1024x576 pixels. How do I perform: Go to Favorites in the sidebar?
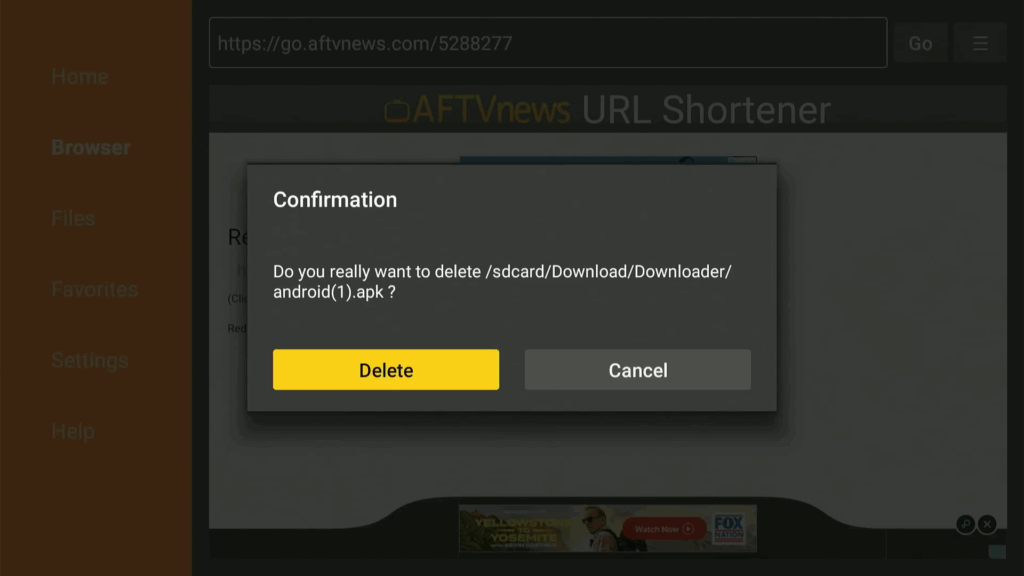click(x=95, y=289)
